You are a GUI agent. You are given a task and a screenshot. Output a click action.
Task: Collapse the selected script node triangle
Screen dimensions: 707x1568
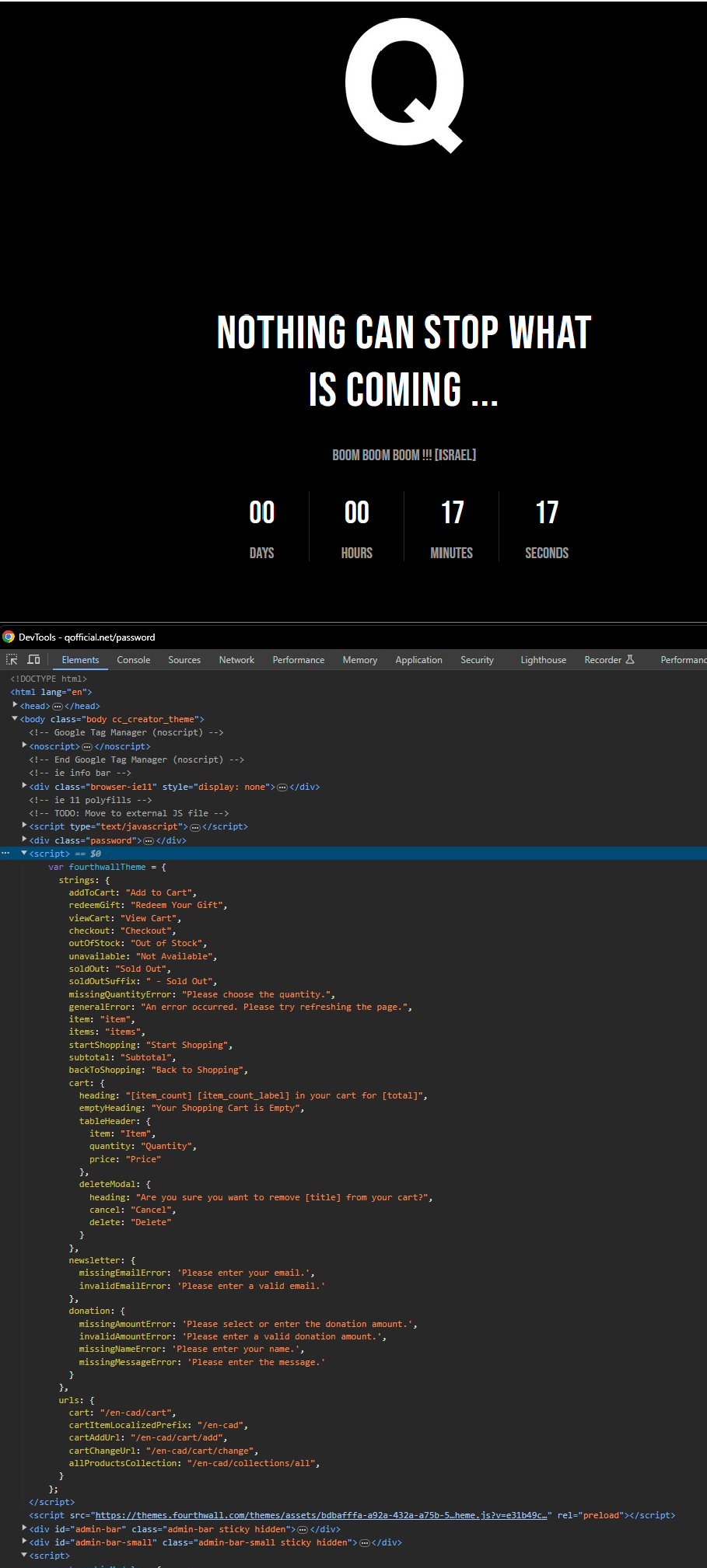pos(24,853)
